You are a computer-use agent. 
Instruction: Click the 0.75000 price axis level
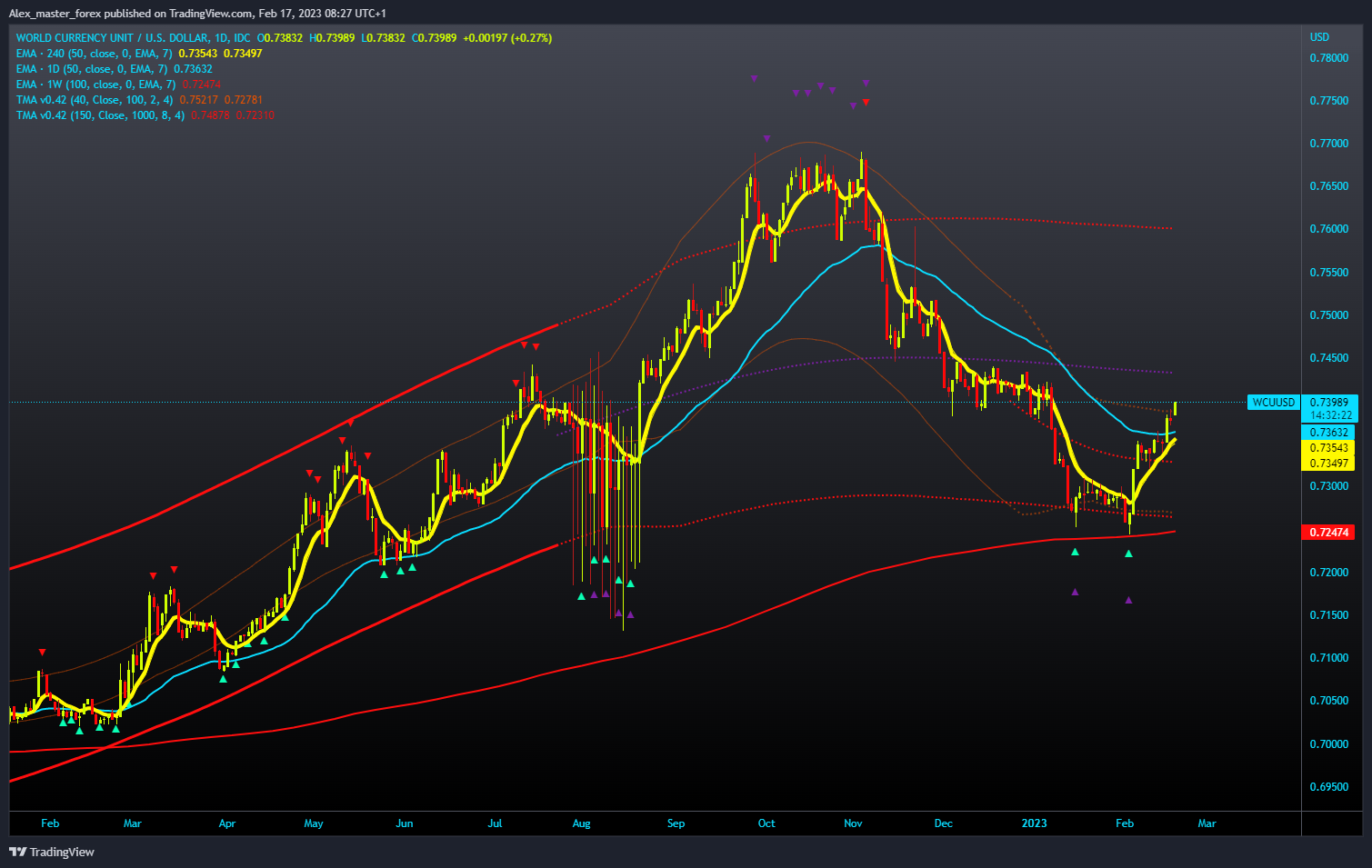1329,315
